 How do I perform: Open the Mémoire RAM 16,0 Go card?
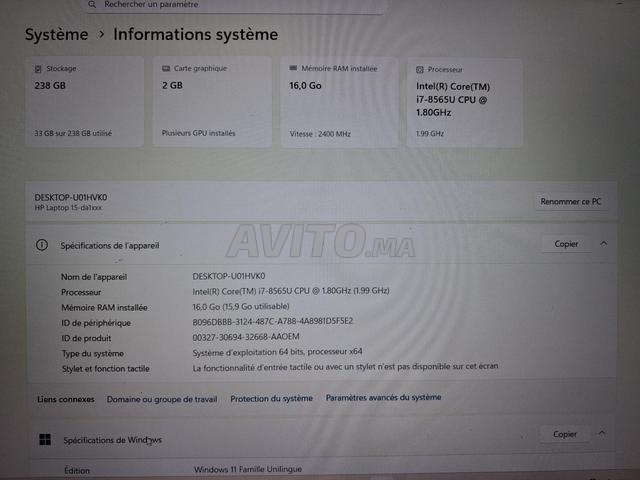tap(339, 102)
